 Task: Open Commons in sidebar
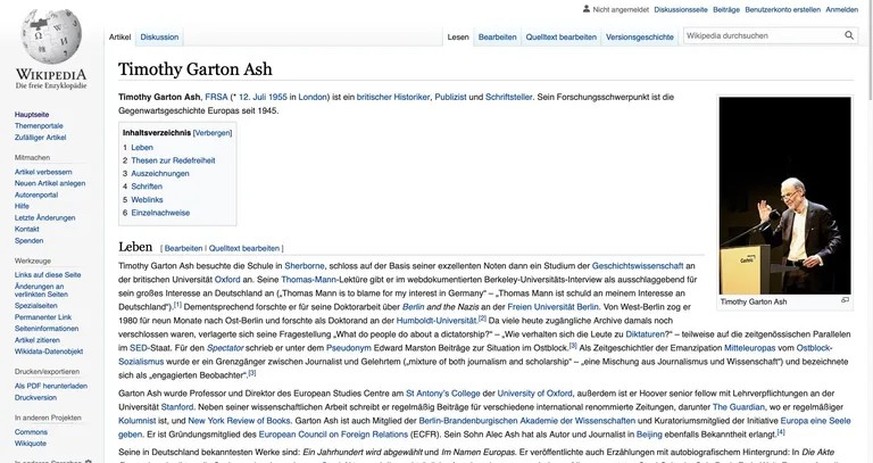point(31,432)
